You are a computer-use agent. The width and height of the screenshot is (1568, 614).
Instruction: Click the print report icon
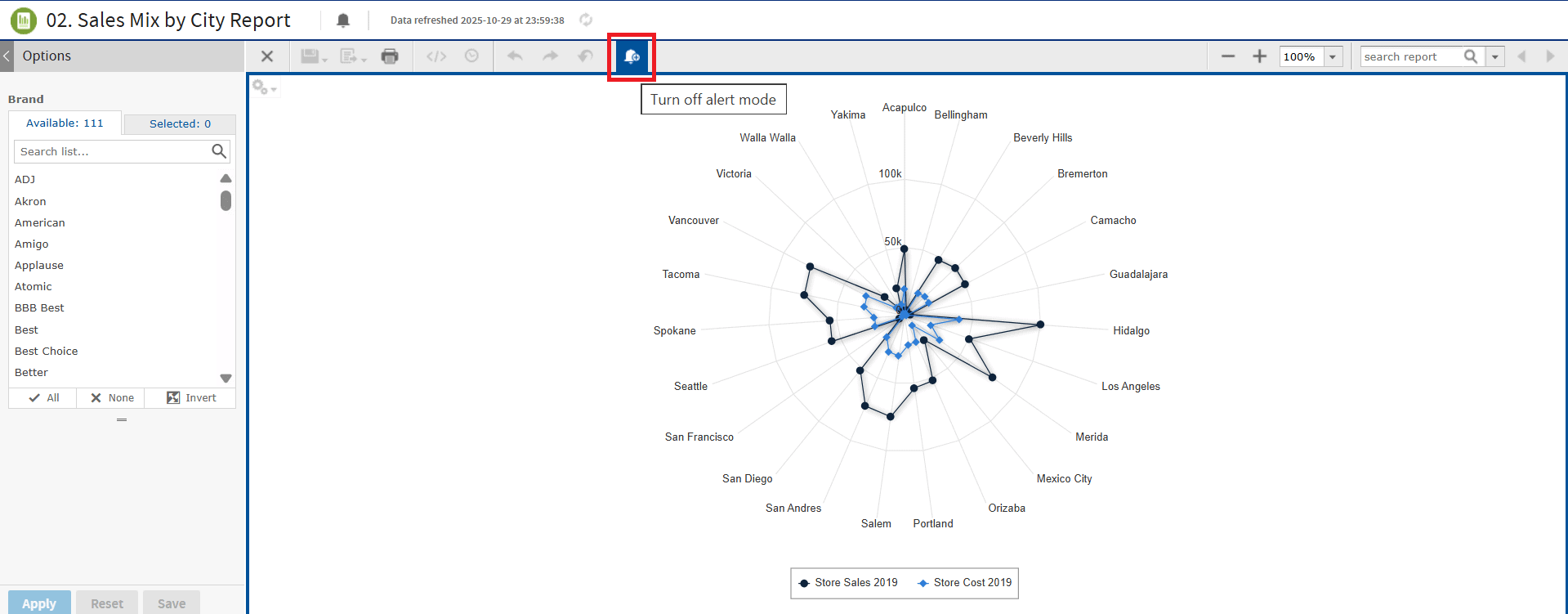coord(390,56)
